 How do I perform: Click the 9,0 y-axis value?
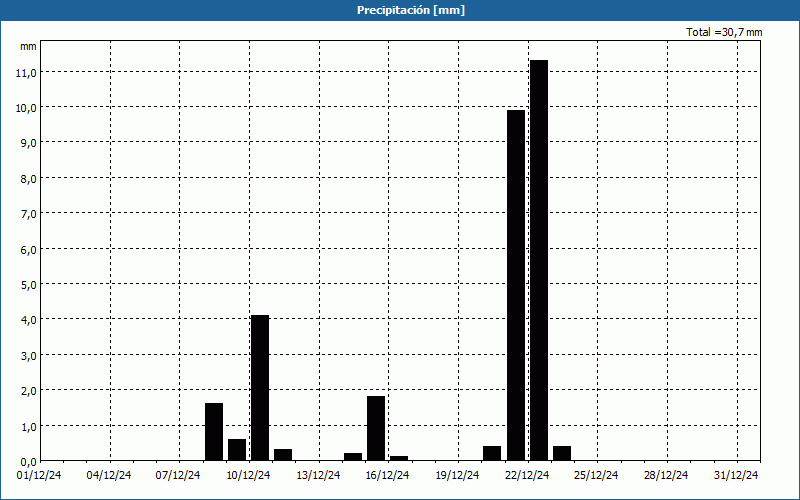29,143
